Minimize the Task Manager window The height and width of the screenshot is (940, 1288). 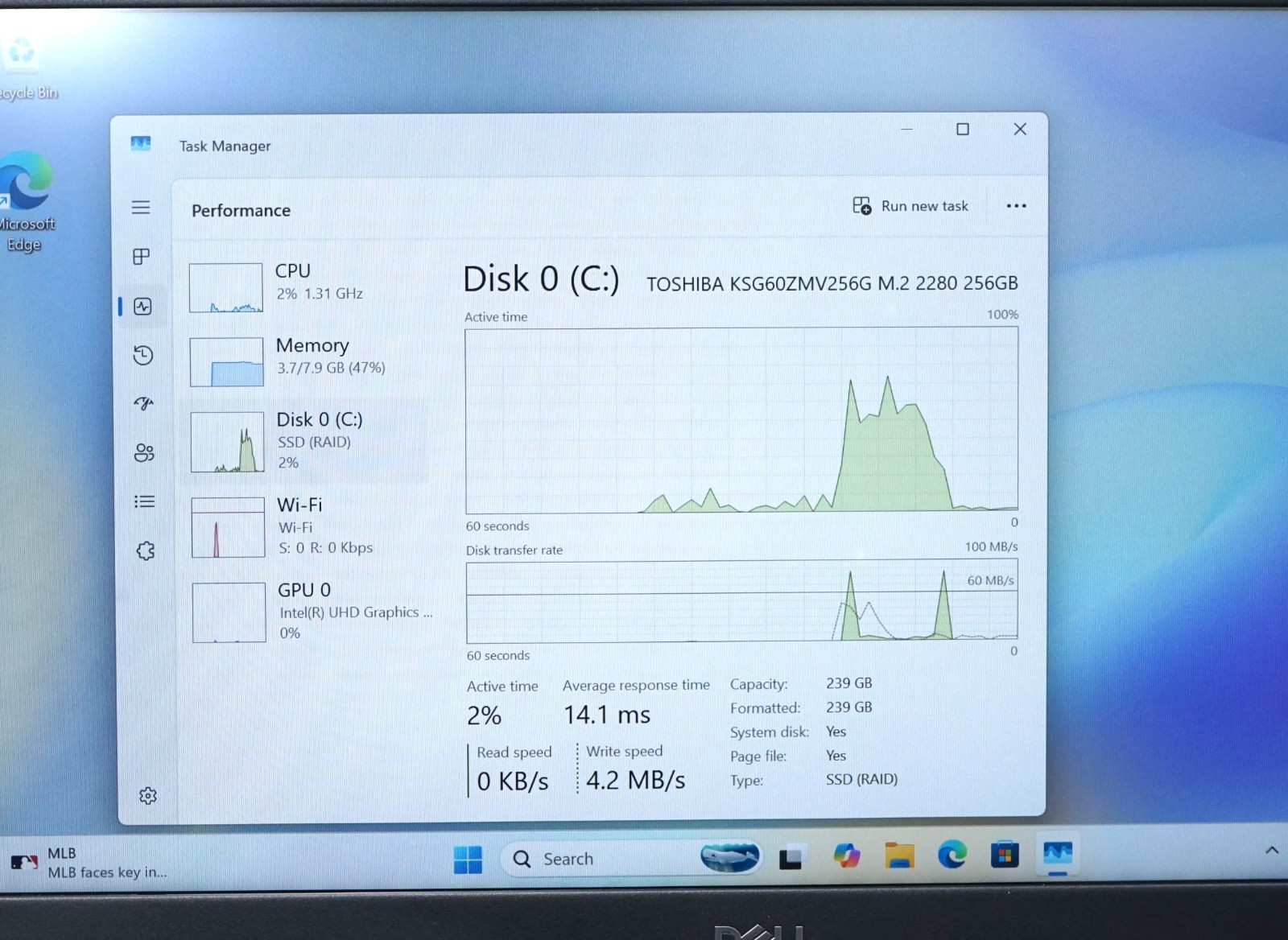coord(906,129)
